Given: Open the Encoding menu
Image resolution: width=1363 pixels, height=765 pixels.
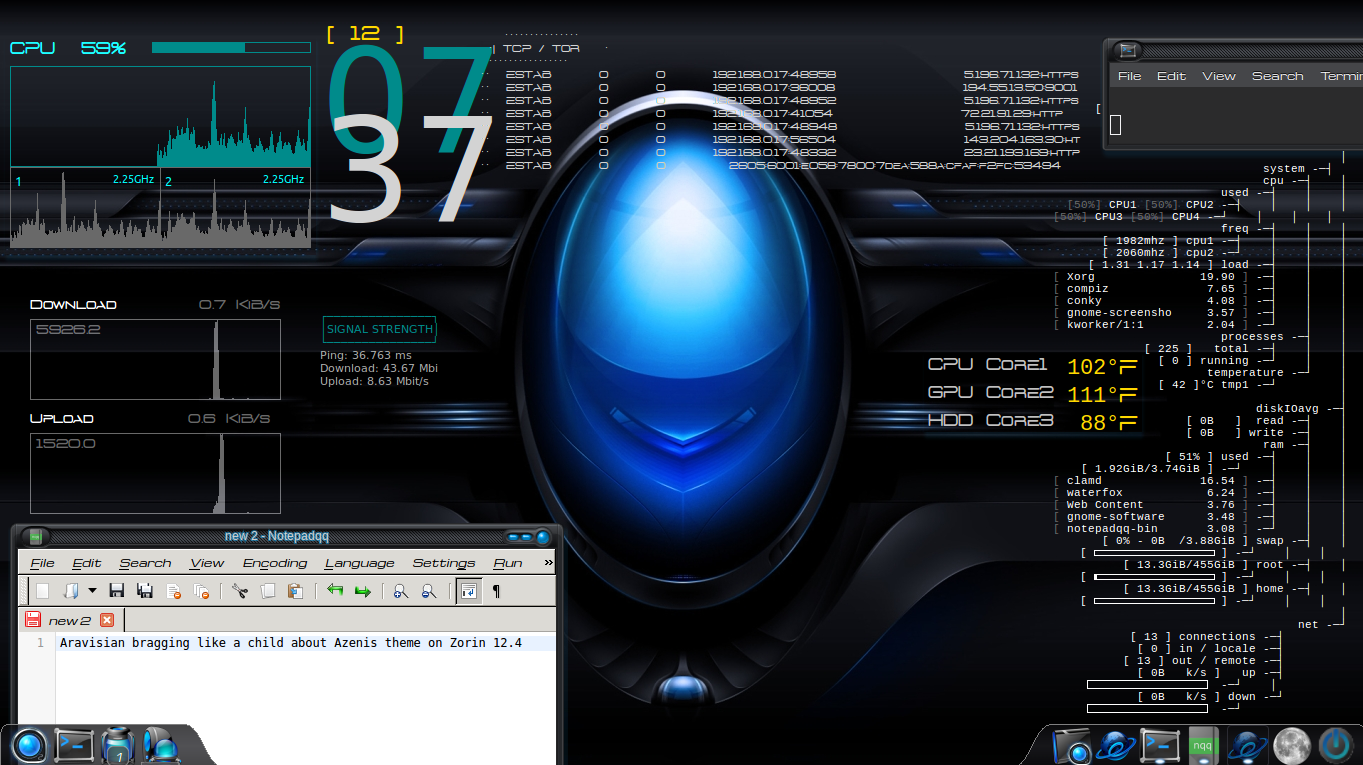Looking at the screenshot, I should coord(274,563).
